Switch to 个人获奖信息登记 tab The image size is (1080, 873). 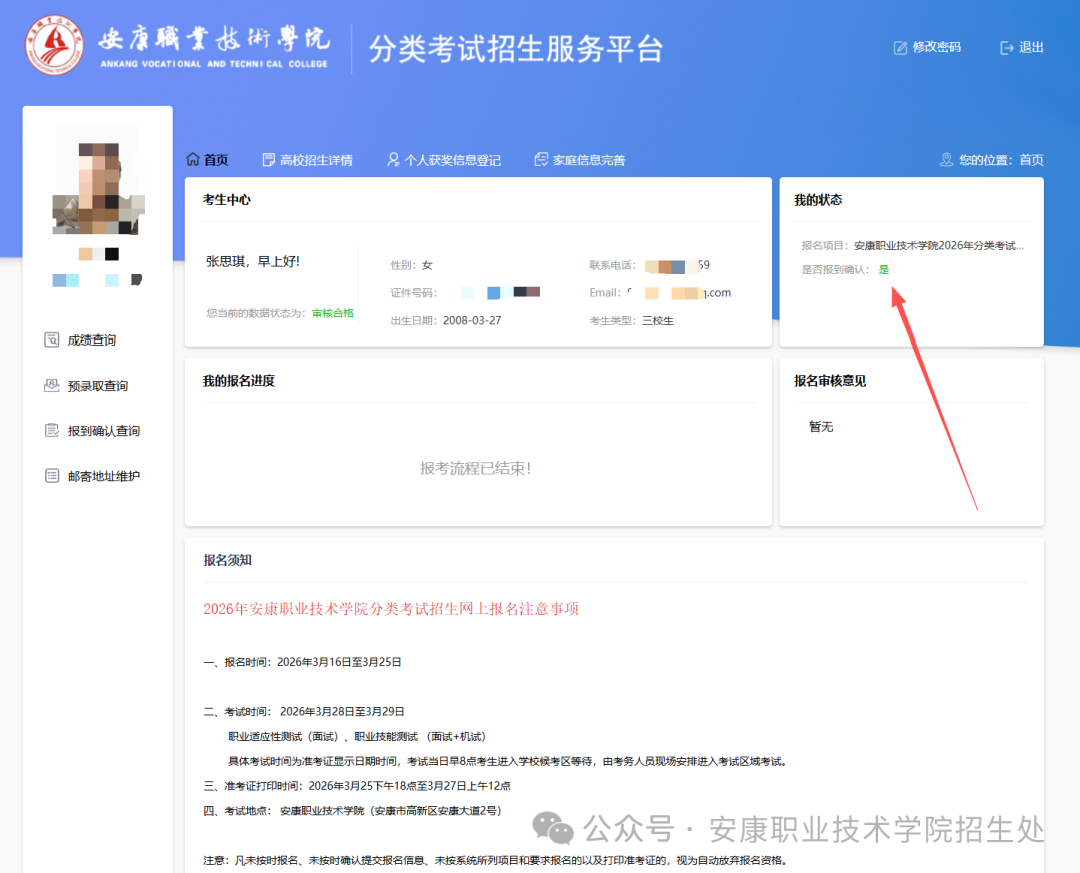[x=452, y=160]
